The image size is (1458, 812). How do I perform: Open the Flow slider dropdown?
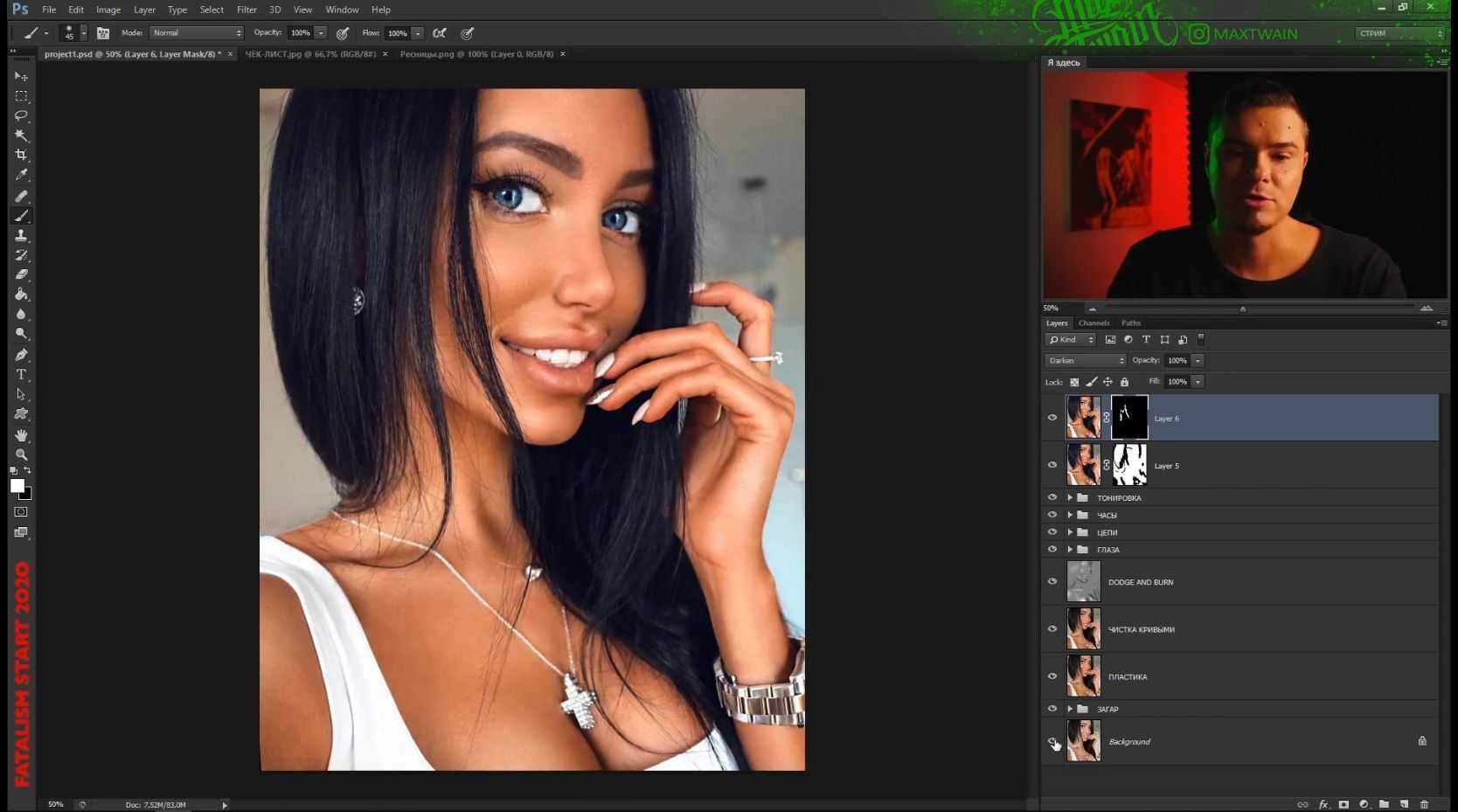pyautogui.click(x=418, y=33)
